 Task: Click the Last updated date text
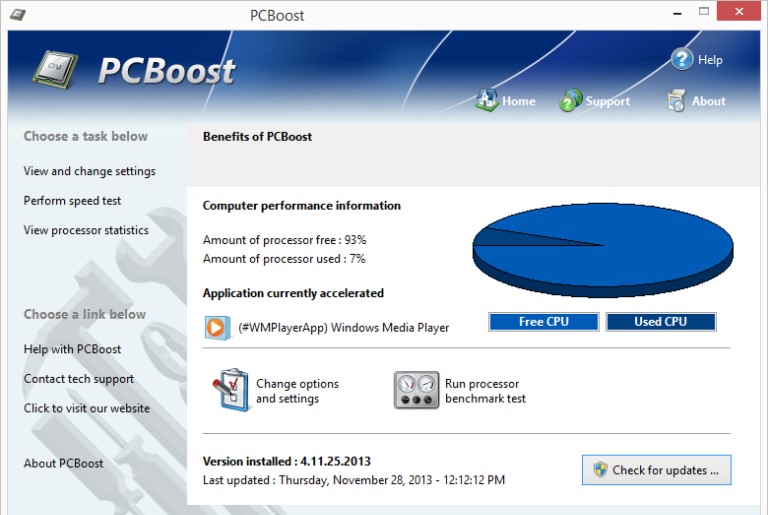[354, 480]
